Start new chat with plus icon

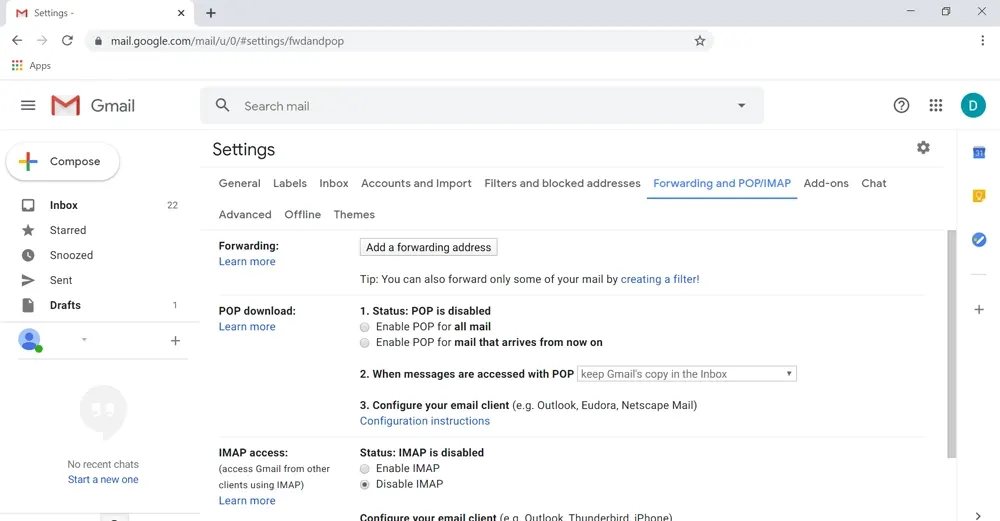(x=175, y=341)
